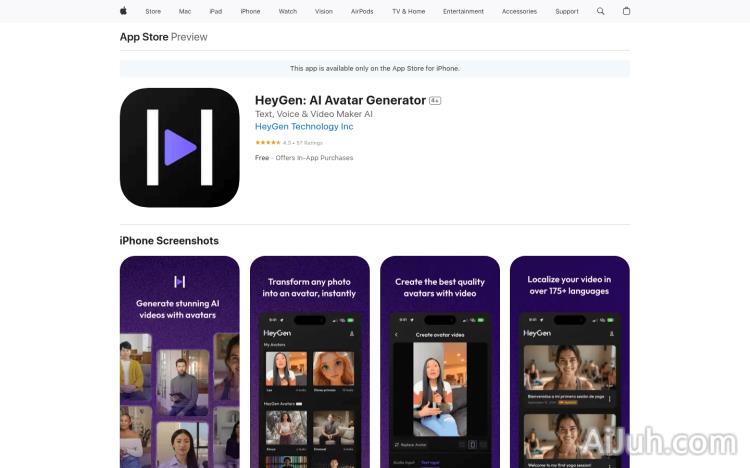
Task: Open the iPad menu
Action: point(216,11)
